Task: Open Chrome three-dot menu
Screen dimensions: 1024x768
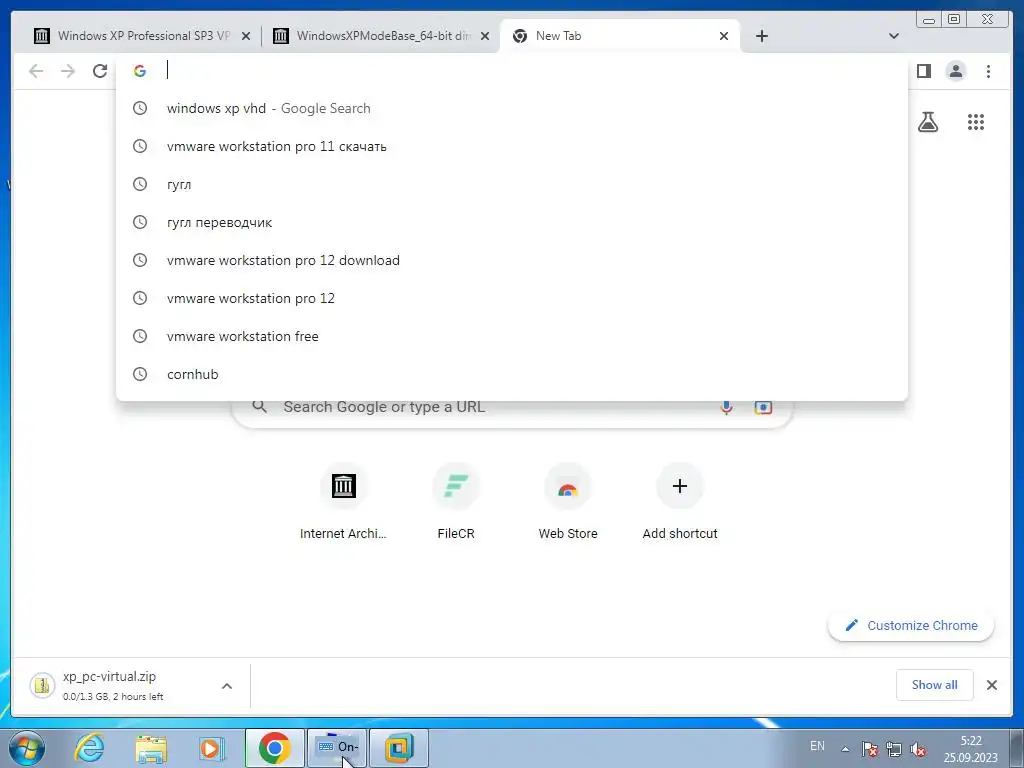Action: pos(988,71)
